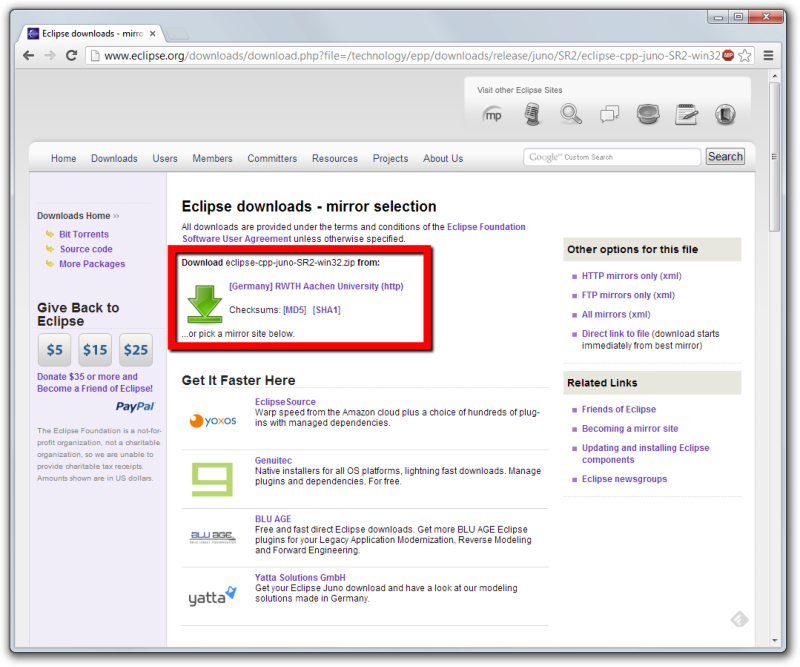Open the Genuitec link
800x667 pixels.
point(273,460)
